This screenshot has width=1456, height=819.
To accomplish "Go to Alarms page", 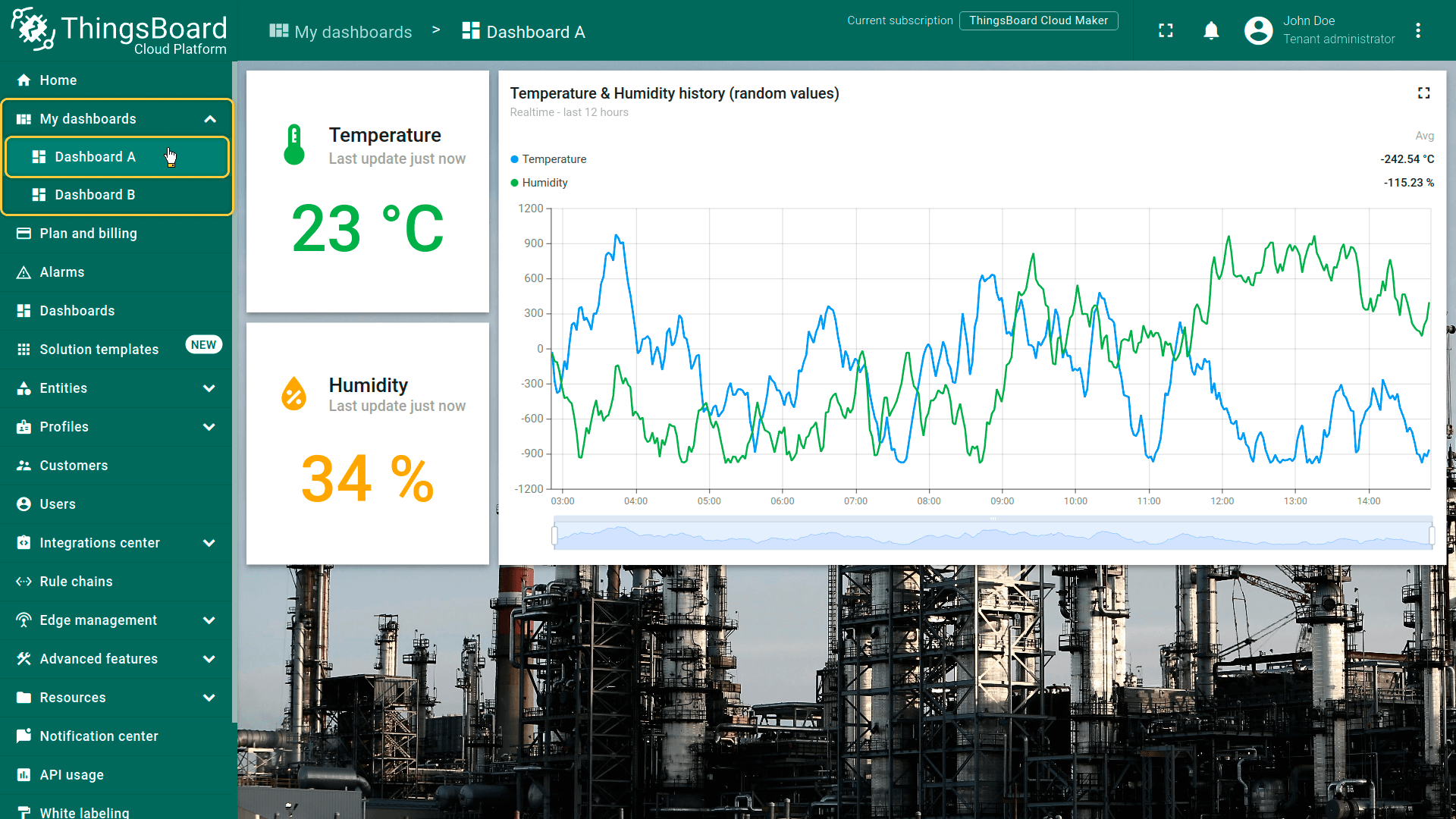I will [62, 272].
